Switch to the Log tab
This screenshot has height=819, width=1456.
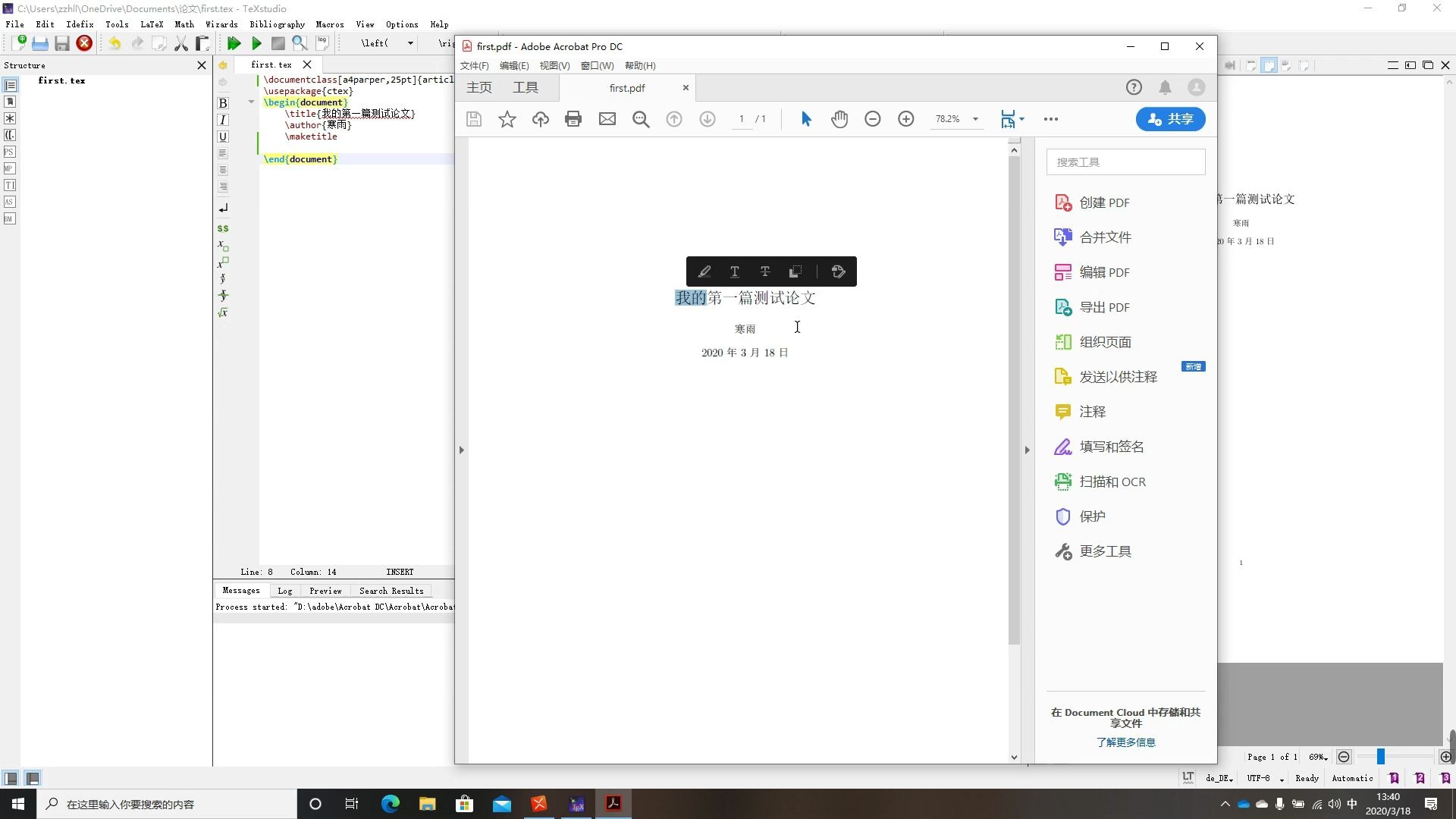pyautogui.click(x=284, y=591)
